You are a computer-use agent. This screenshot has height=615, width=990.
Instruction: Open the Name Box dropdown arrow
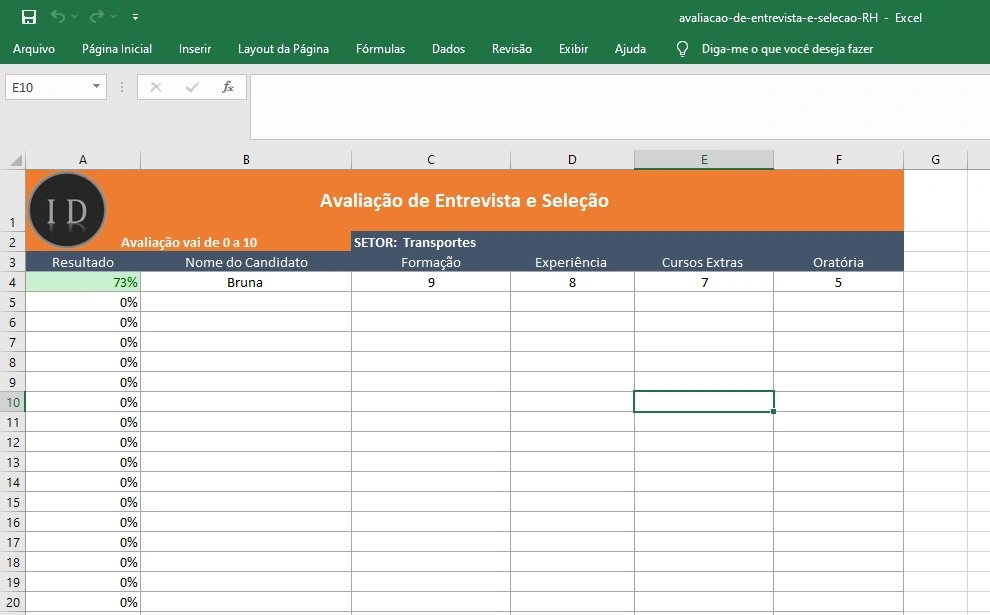[x=96, y=87]
